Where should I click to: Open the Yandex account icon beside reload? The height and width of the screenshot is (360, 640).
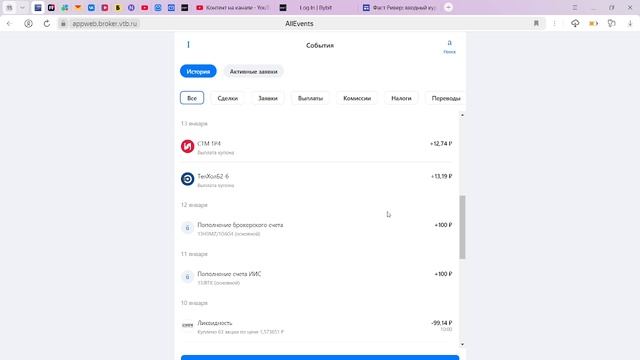point(28,24)
